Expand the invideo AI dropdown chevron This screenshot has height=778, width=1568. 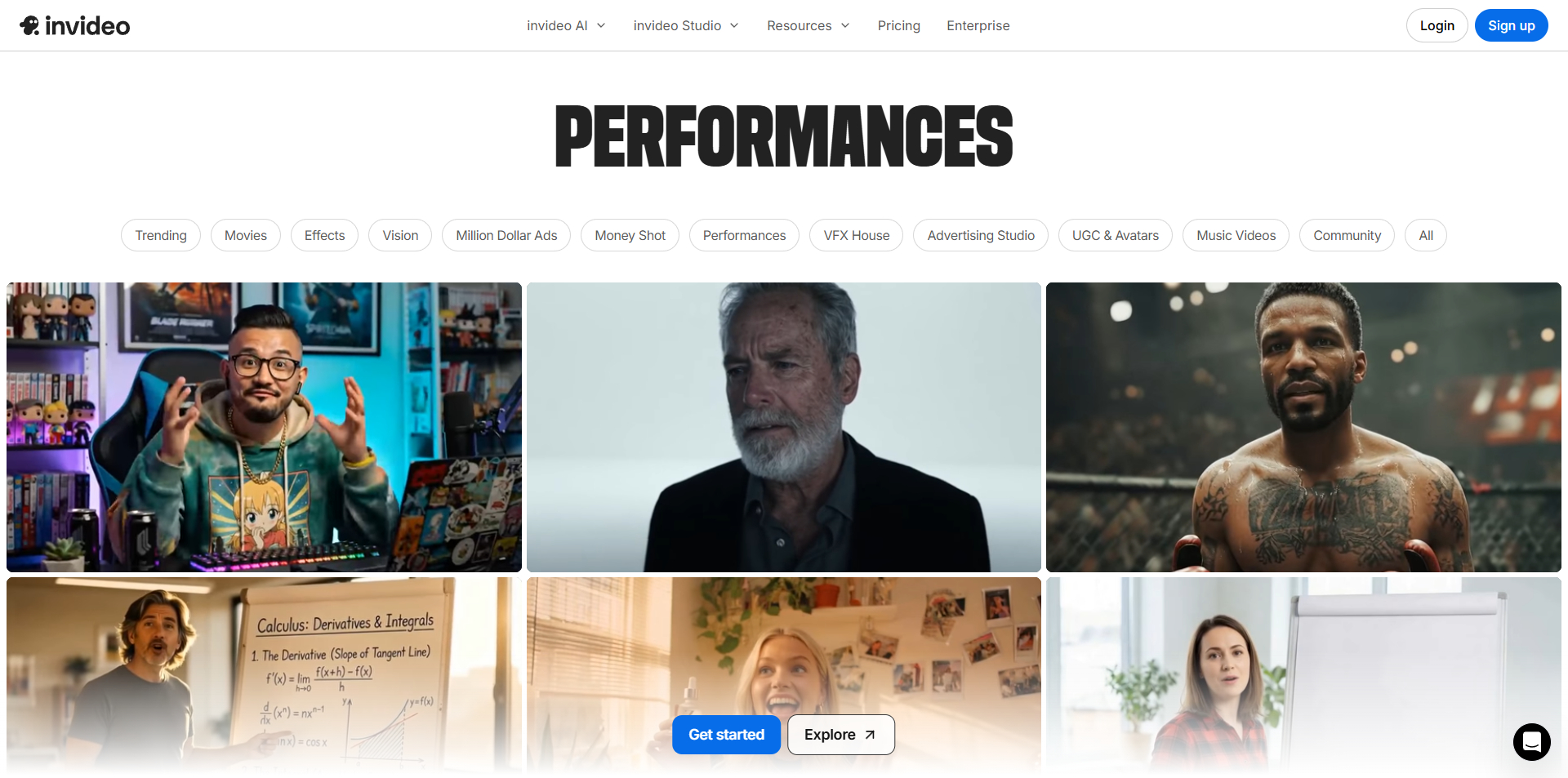[601, 25]
